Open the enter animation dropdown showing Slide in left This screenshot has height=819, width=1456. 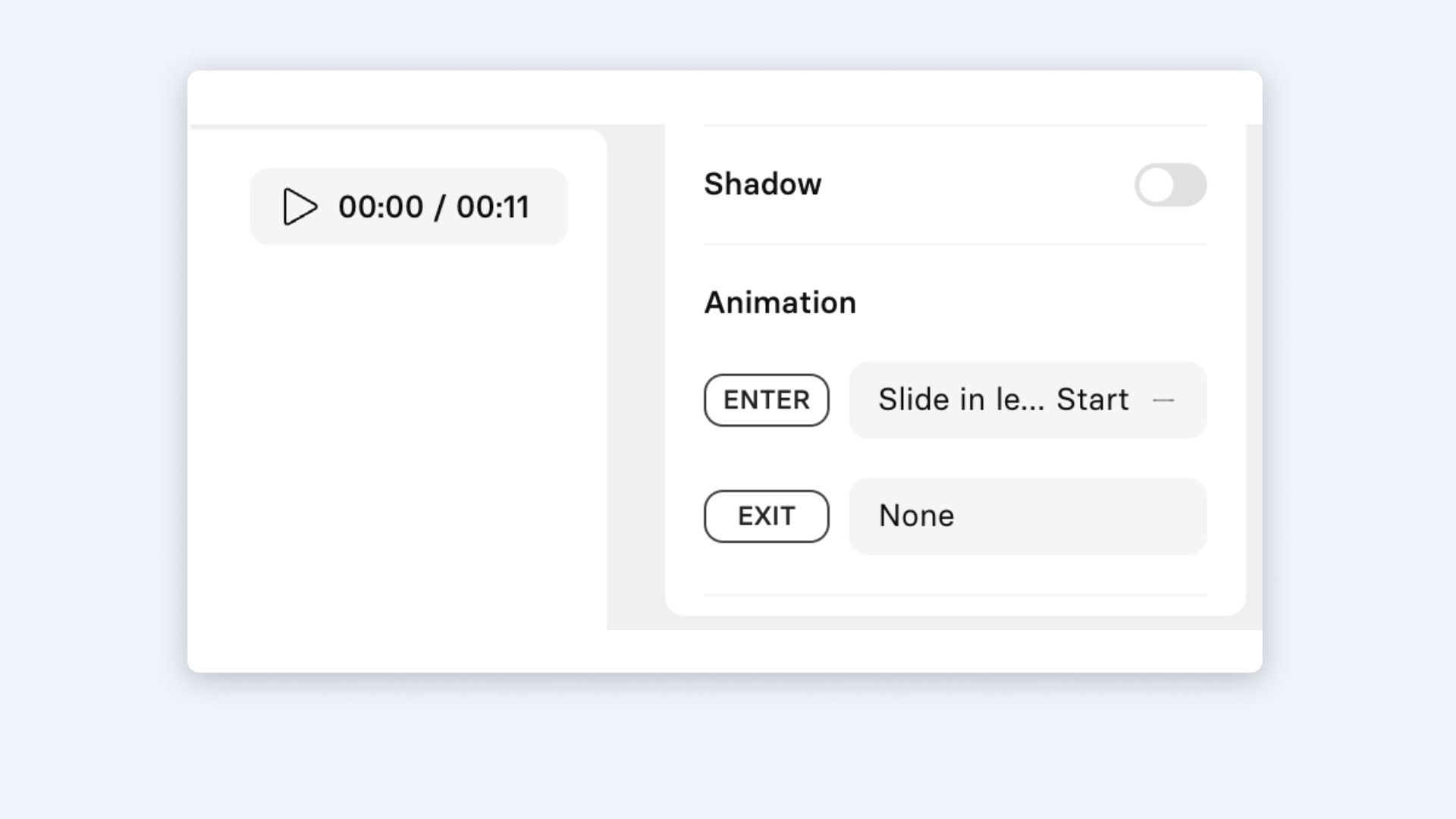click(1028, 400)
